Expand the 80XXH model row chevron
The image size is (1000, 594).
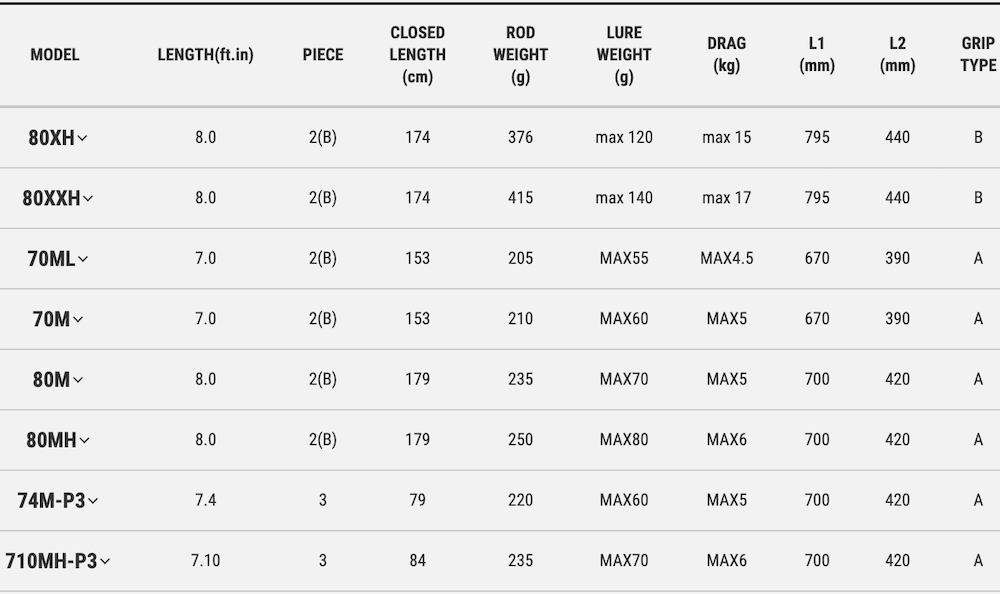tap(88, 199)
